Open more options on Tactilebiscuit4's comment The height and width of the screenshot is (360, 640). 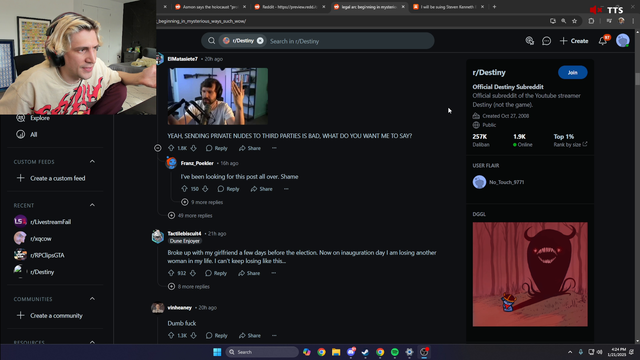coord(273,273)
